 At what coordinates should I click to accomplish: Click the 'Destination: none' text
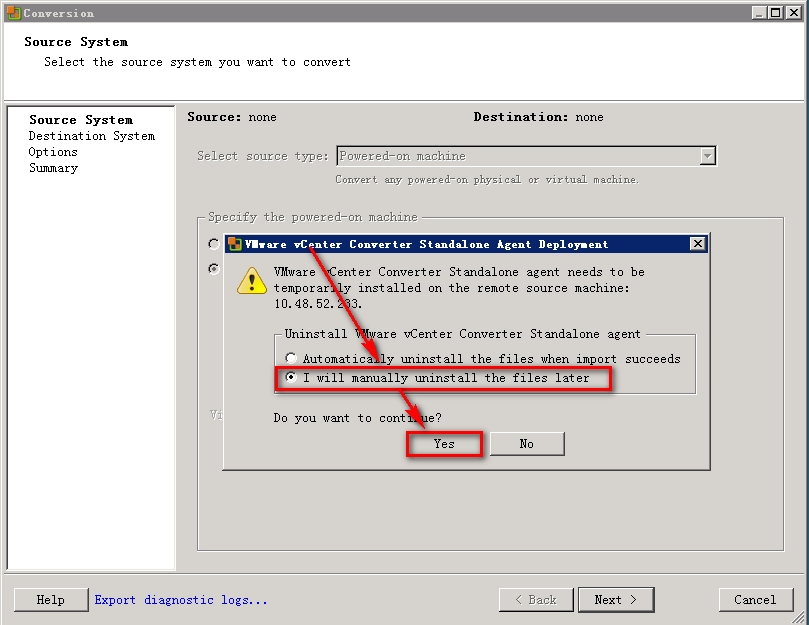pos(539,117)
